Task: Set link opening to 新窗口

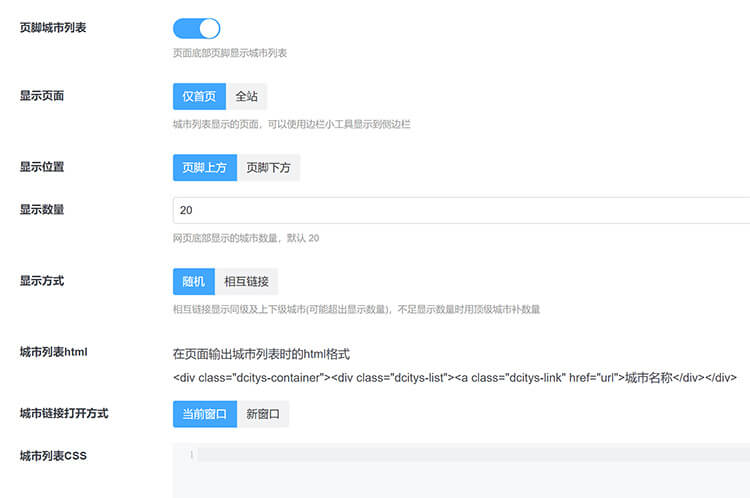Action: coord(263,414)
